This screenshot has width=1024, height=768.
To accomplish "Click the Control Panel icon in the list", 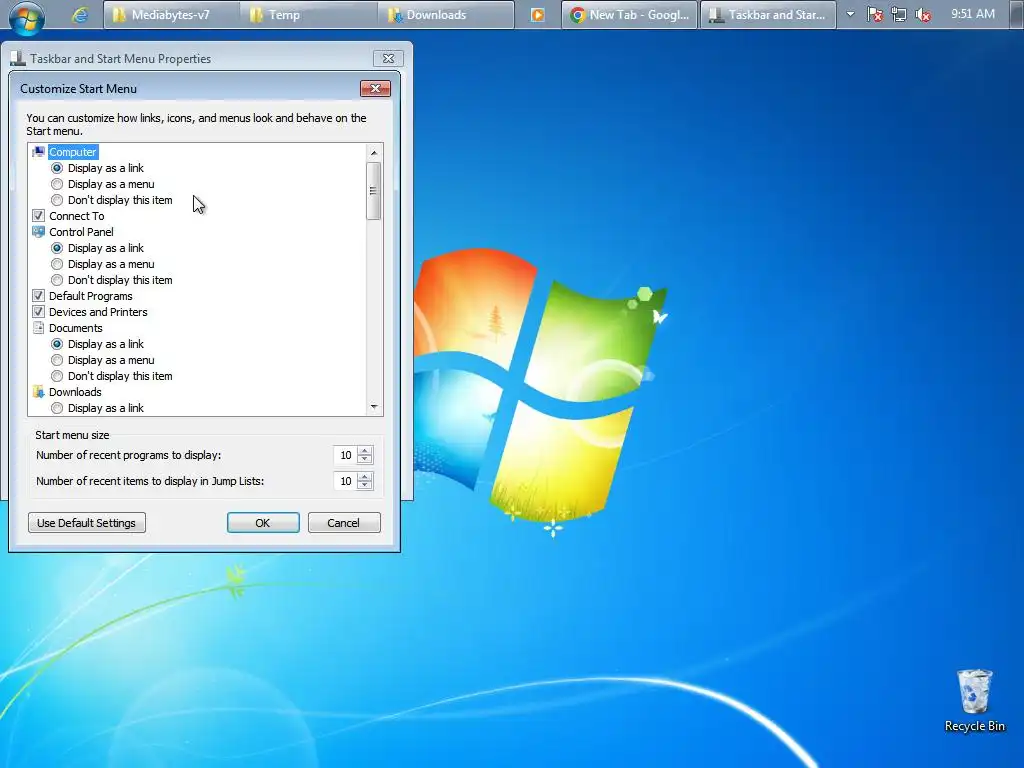I will [39, 232].
